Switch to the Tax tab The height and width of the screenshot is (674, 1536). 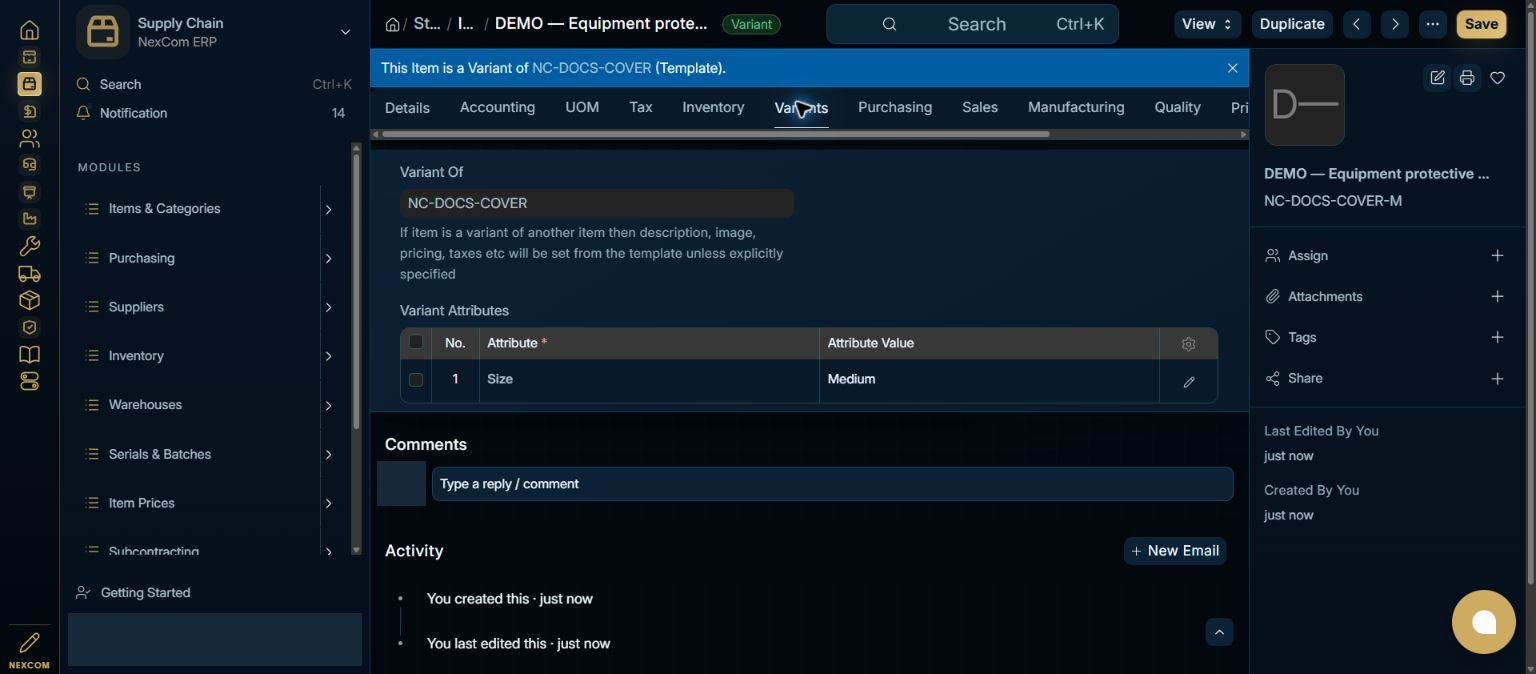point(641,107)
